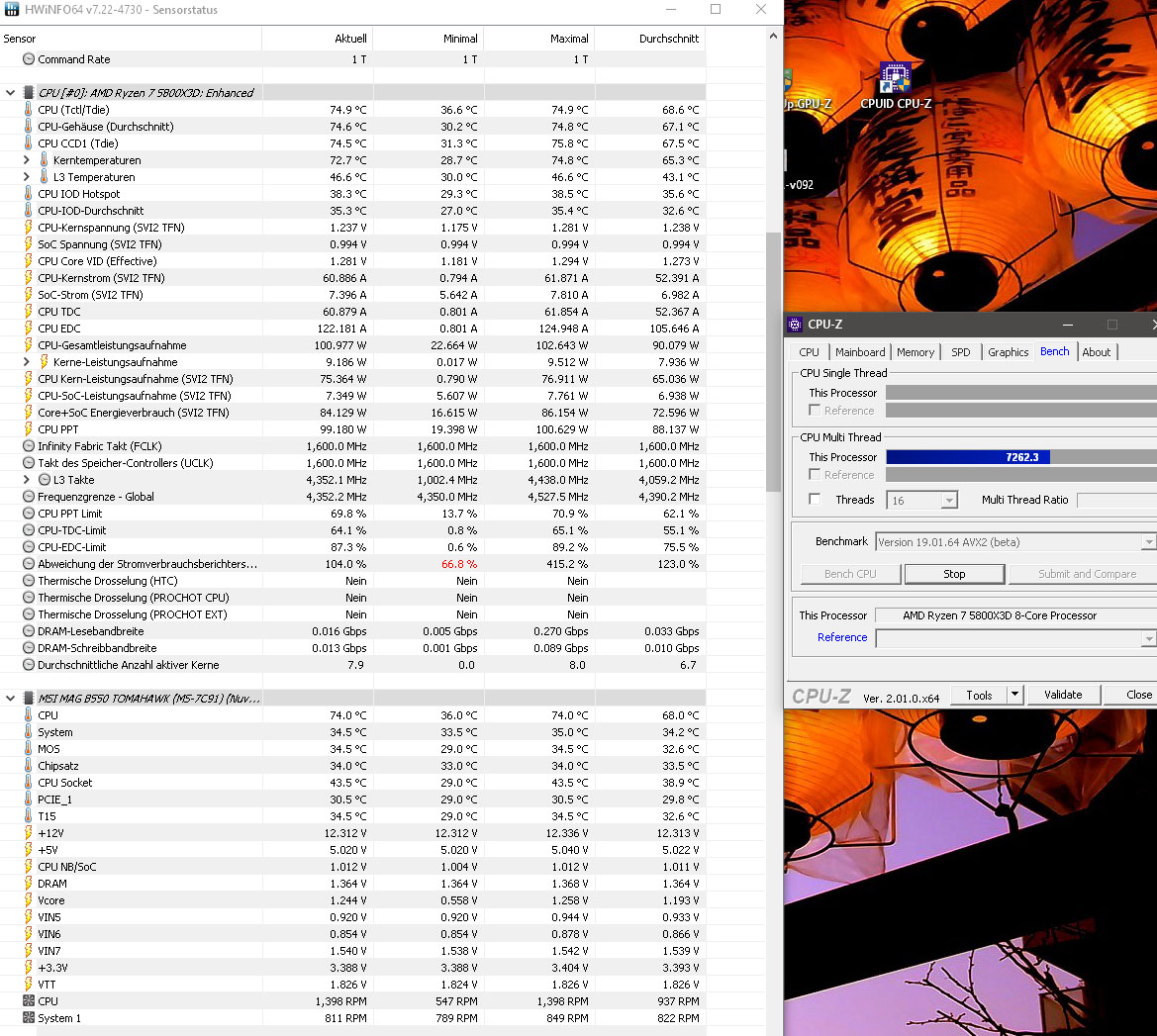Click thermometer icon beside CPU IOD Hotspot
Image resolution: width=1157 pixels, height=1036 pixels.
point(28,193)
